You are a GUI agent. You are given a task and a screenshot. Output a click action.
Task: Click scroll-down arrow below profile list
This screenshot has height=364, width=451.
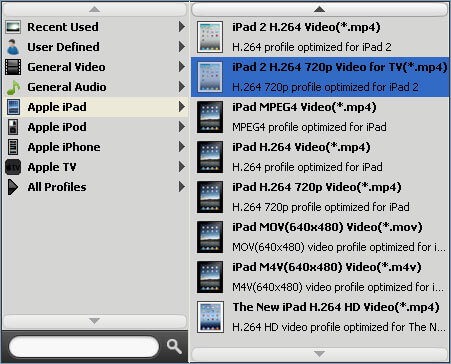pyautogui.click(x=319, y=354)
